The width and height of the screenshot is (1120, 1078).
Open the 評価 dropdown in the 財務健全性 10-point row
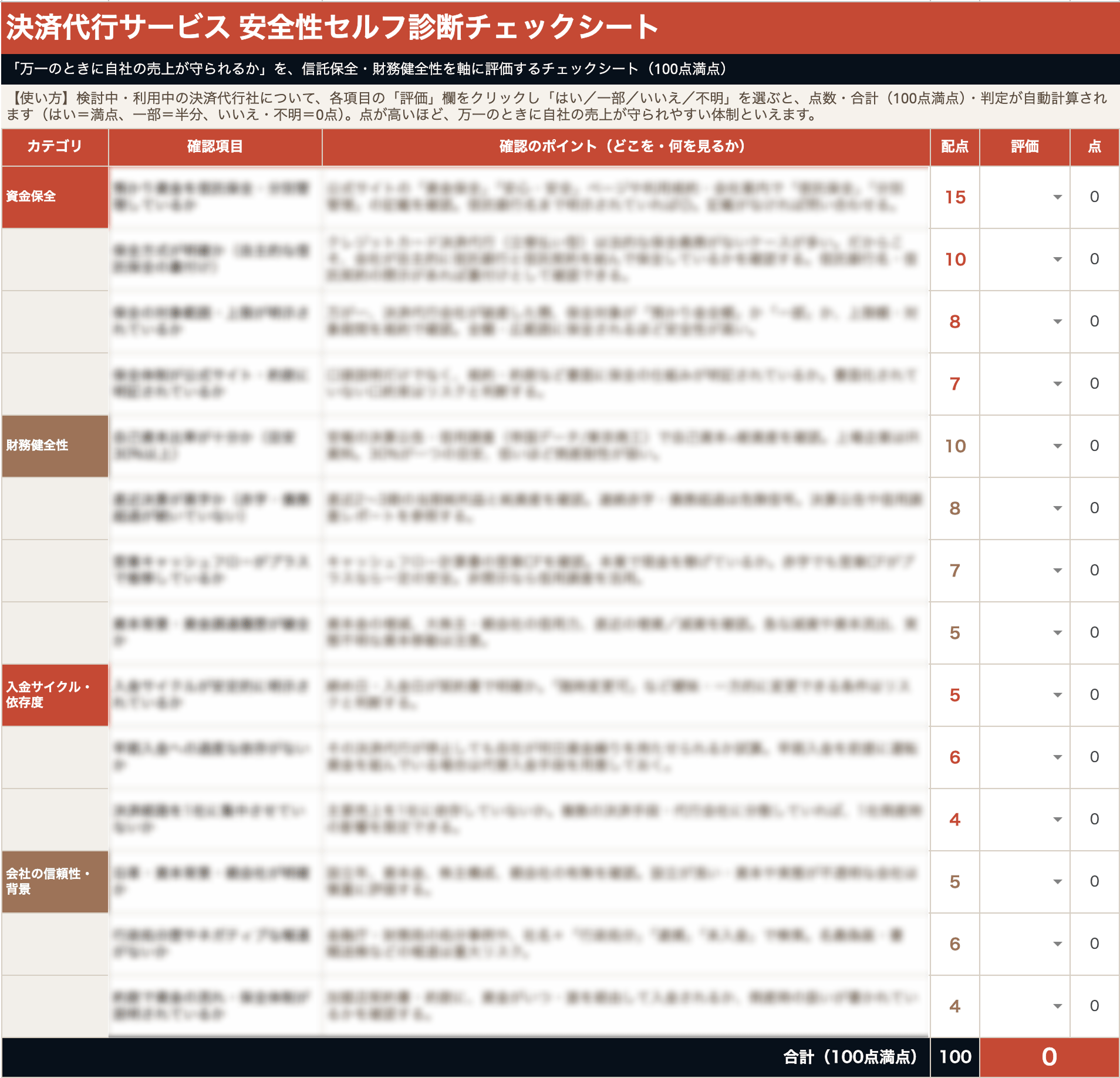[x=1057, y=446]
